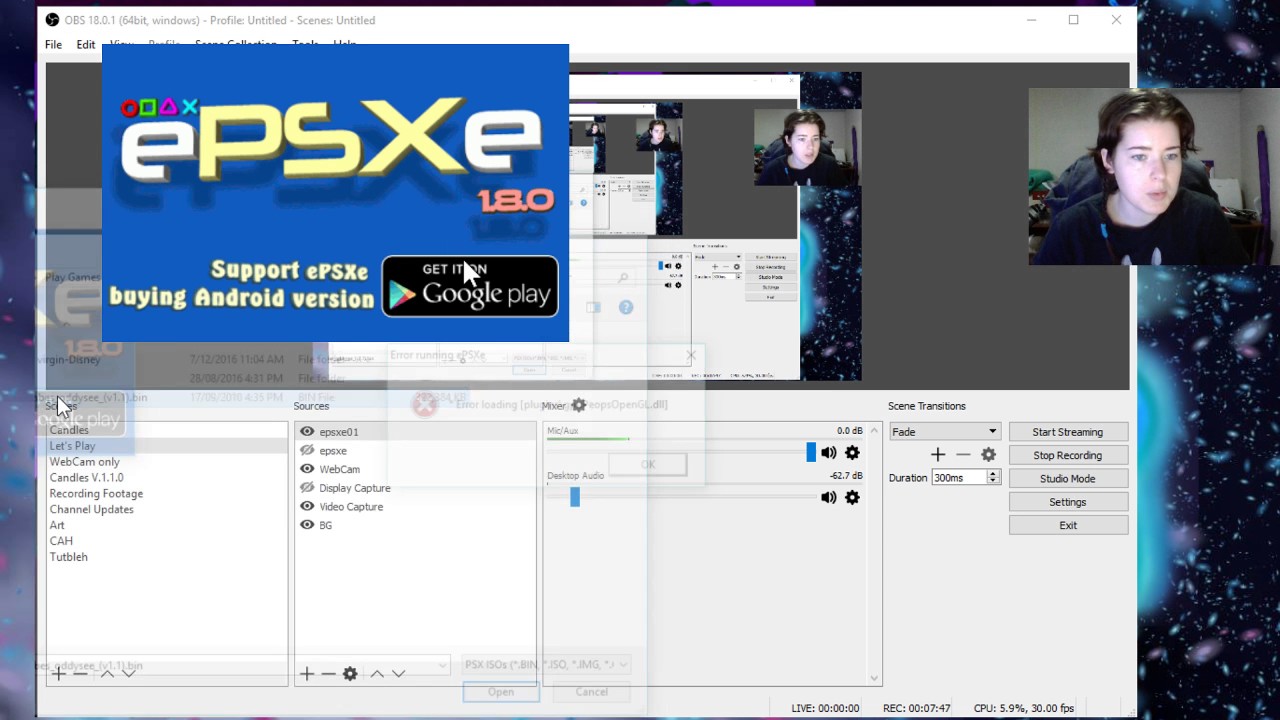The width and height of the screenshot is (1280, 720).
Task: Mute the Mic/Aux audio
Action: [829, 453]
